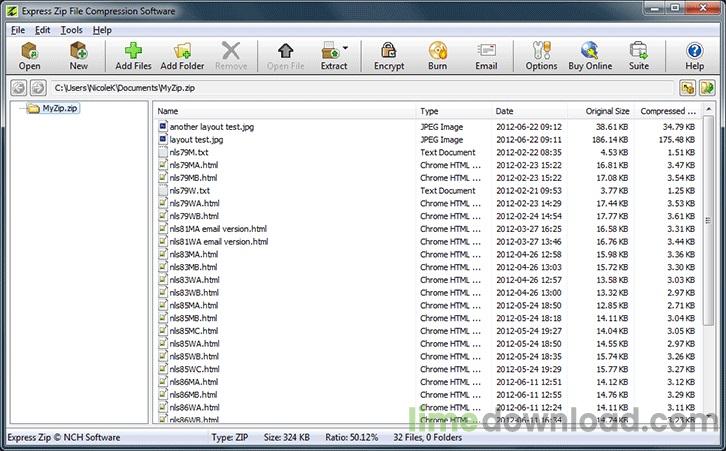Image resolution: width=726 pixels, height=451 pixels.
Task: Click the JPEG file icon of layout test.jpg
Action: tap(163, 139)
